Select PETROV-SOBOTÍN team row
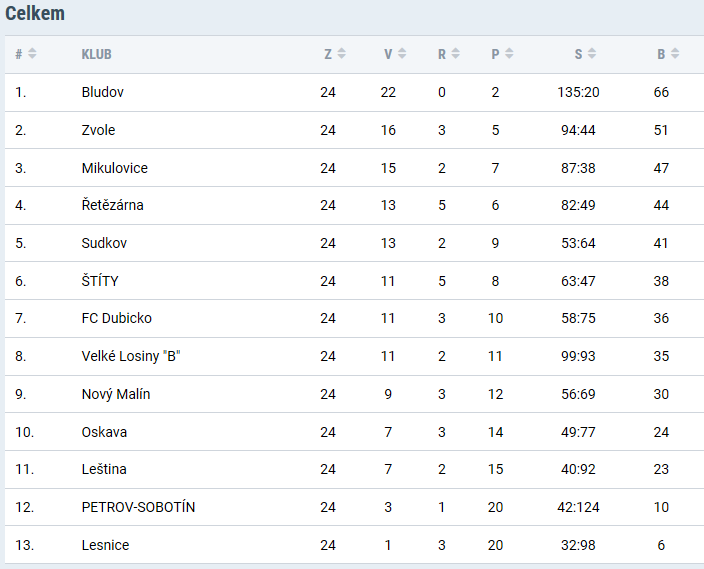The height and width of the screenshot is (569, 704). (x=355, y=507)
